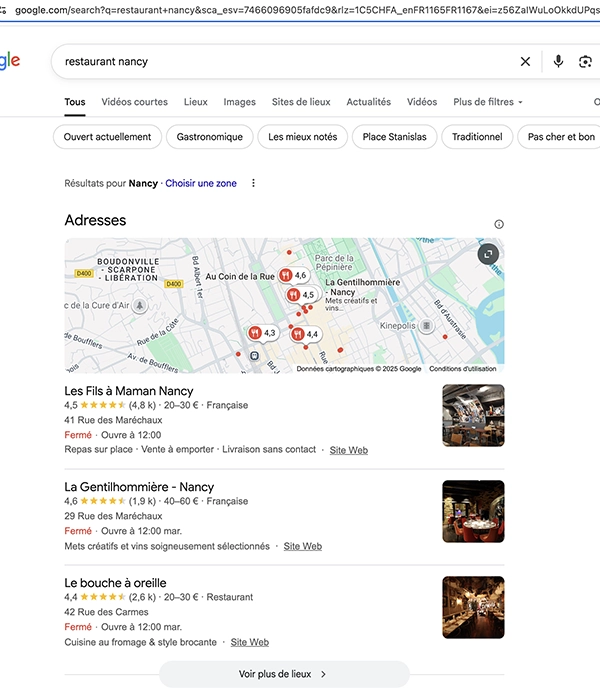This screenshot has width=600, height=700.
Task: Click the D400 road label near Boudonville
Action: pyautogui.click(x=84, y=273)
